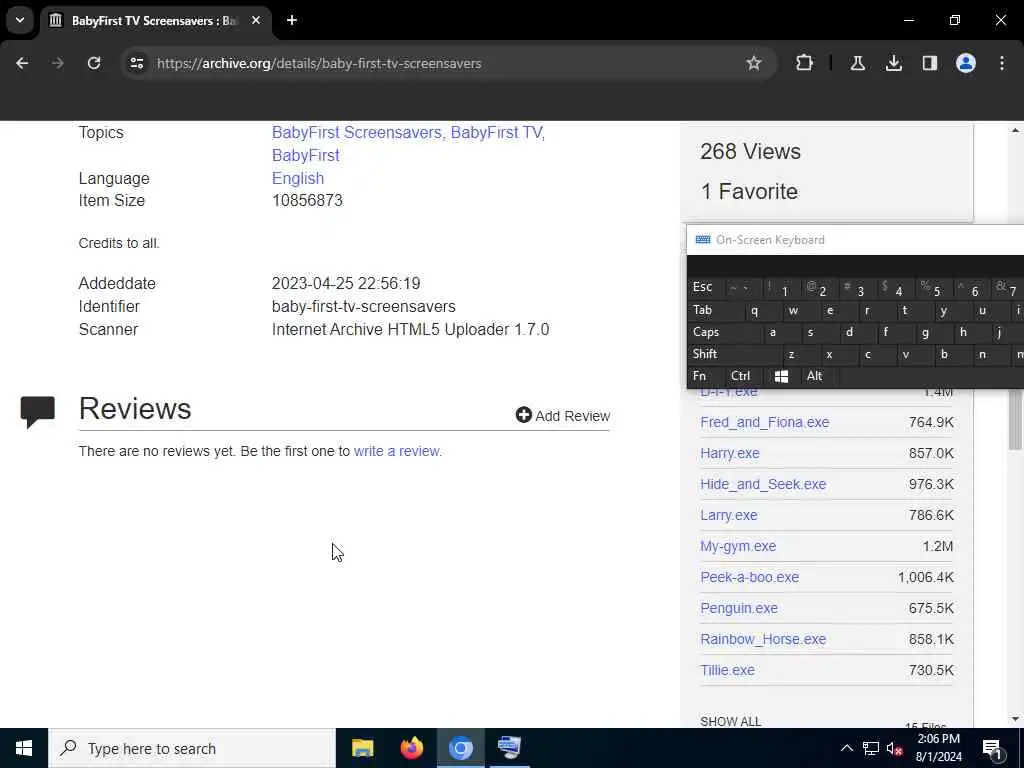Viewport: 1024px width, 768px height.
Task: Download Larry.exe file
Action: click(729, 515)
